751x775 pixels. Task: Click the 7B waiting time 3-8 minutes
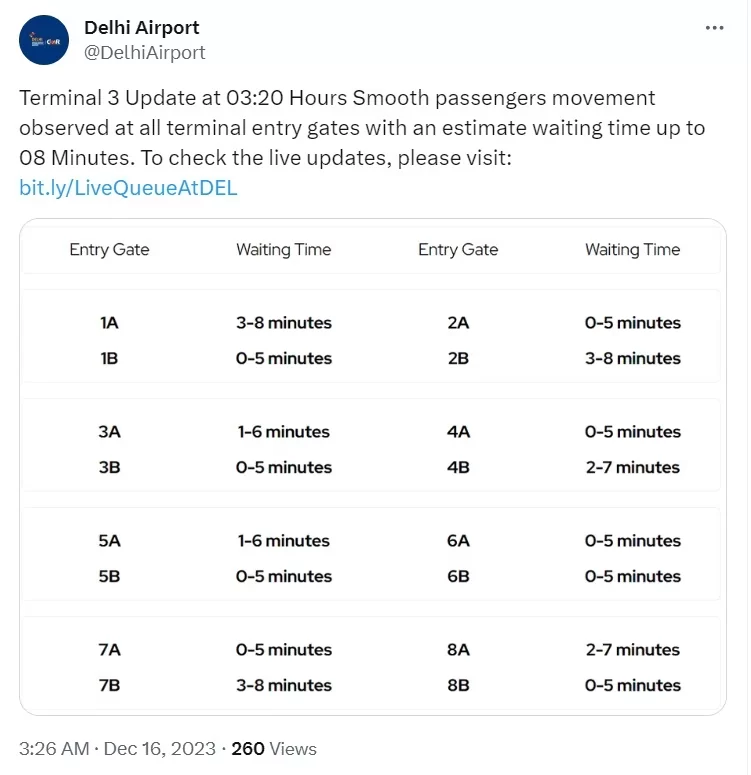pos(284,686)
